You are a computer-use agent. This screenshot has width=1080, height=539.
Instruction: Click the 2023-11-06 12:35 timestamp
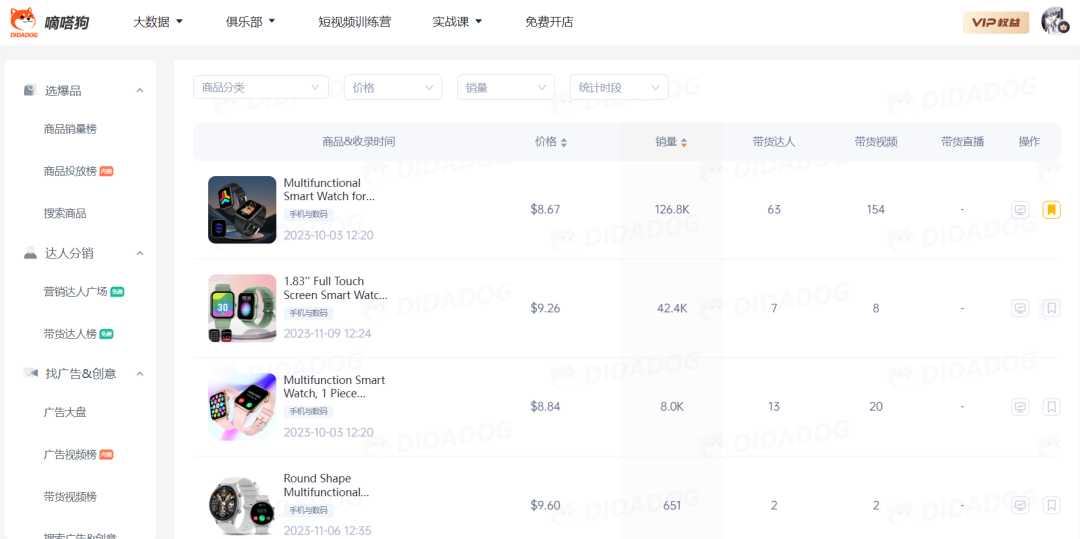327,531
